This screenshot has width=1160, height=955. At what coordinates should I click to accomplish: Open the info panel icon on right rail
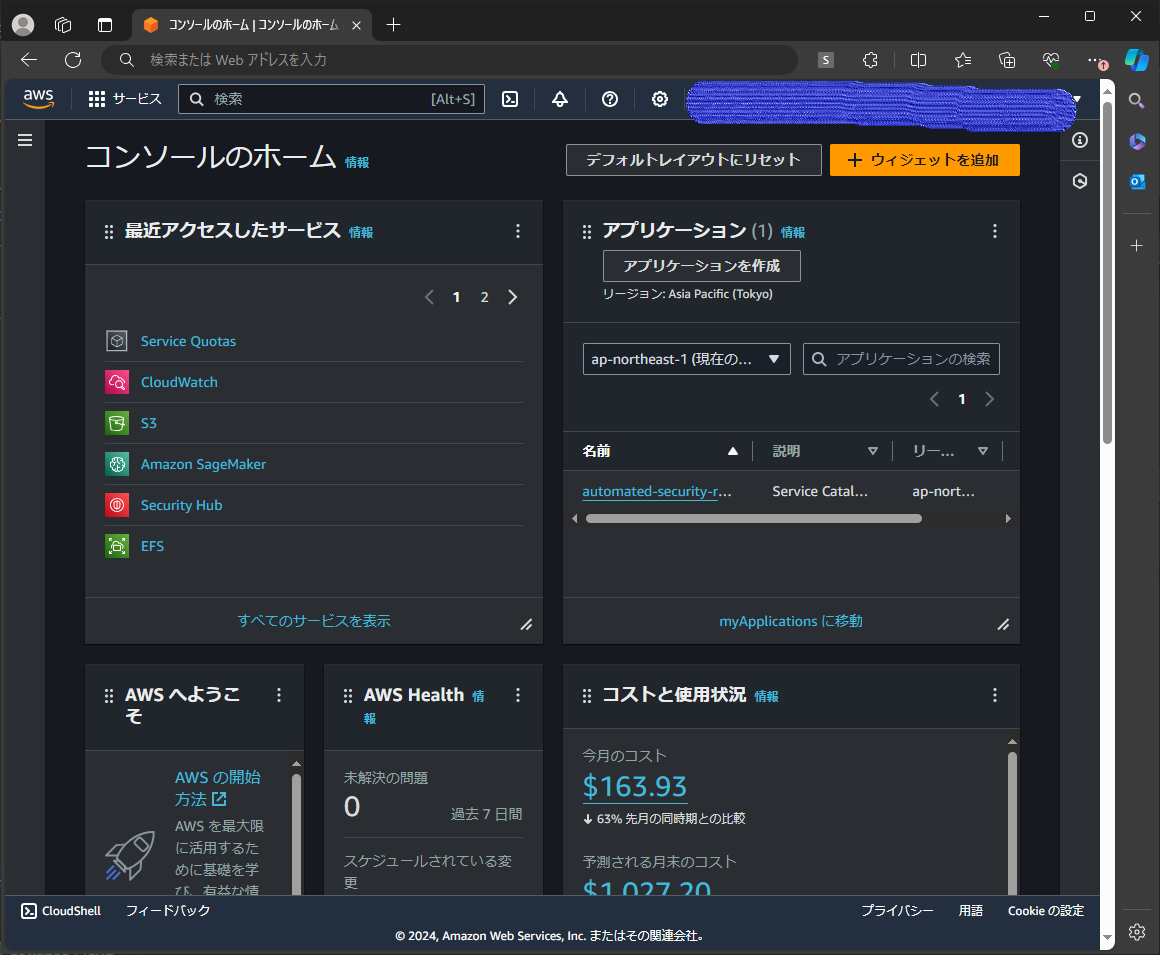click(1080, 140)
